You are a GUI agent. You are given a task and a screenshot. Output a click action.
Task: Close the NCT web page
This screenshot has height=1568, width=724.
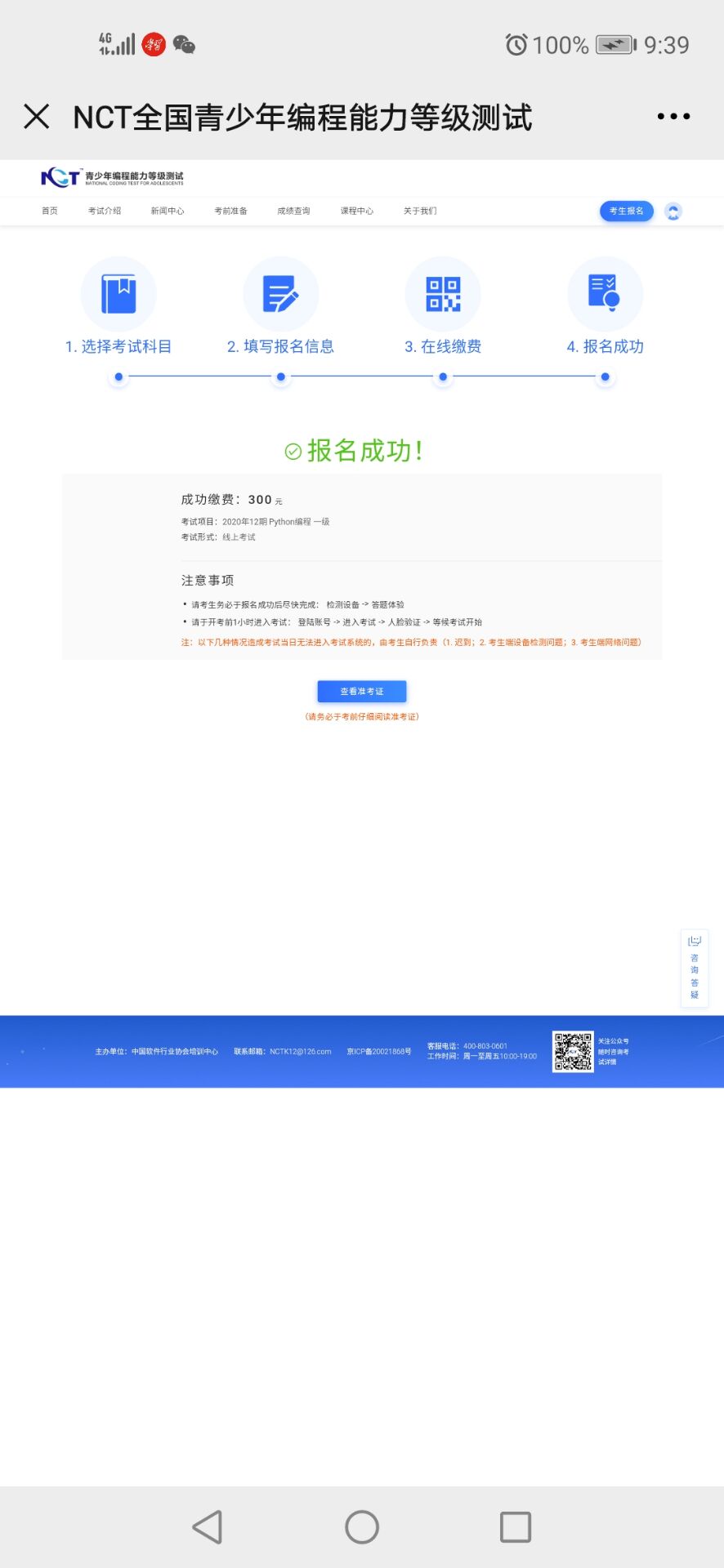tap(37, 116)
